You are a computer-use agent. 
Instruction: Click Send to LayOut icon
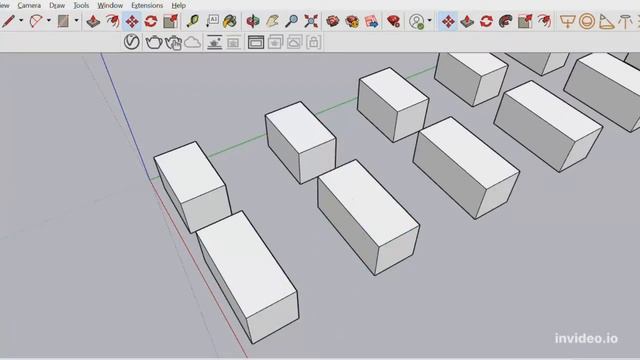pos(371,21)
